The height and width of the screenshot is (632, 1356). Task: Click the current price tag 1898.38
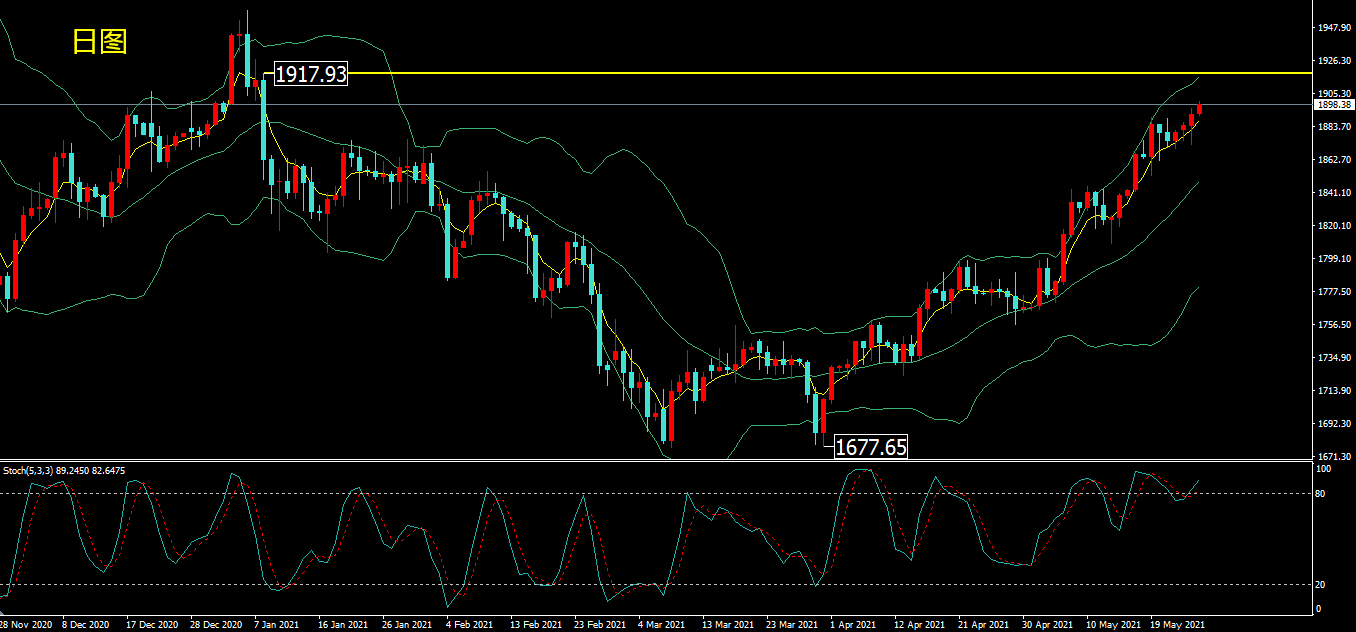(x=1335, y=104)
